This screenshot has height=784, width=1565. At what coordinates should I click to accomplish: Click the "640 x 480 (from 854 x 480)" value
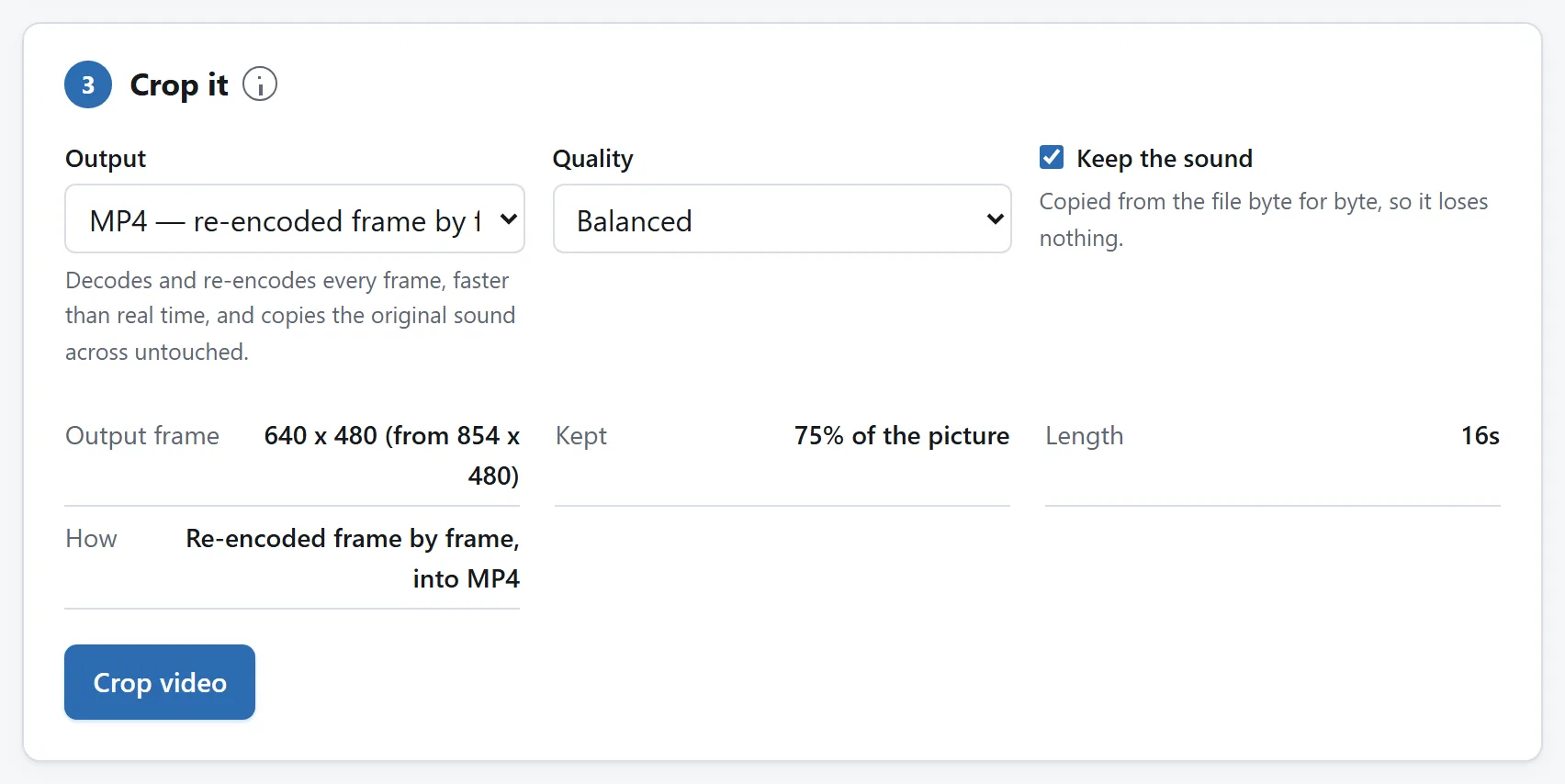[392, 455]
